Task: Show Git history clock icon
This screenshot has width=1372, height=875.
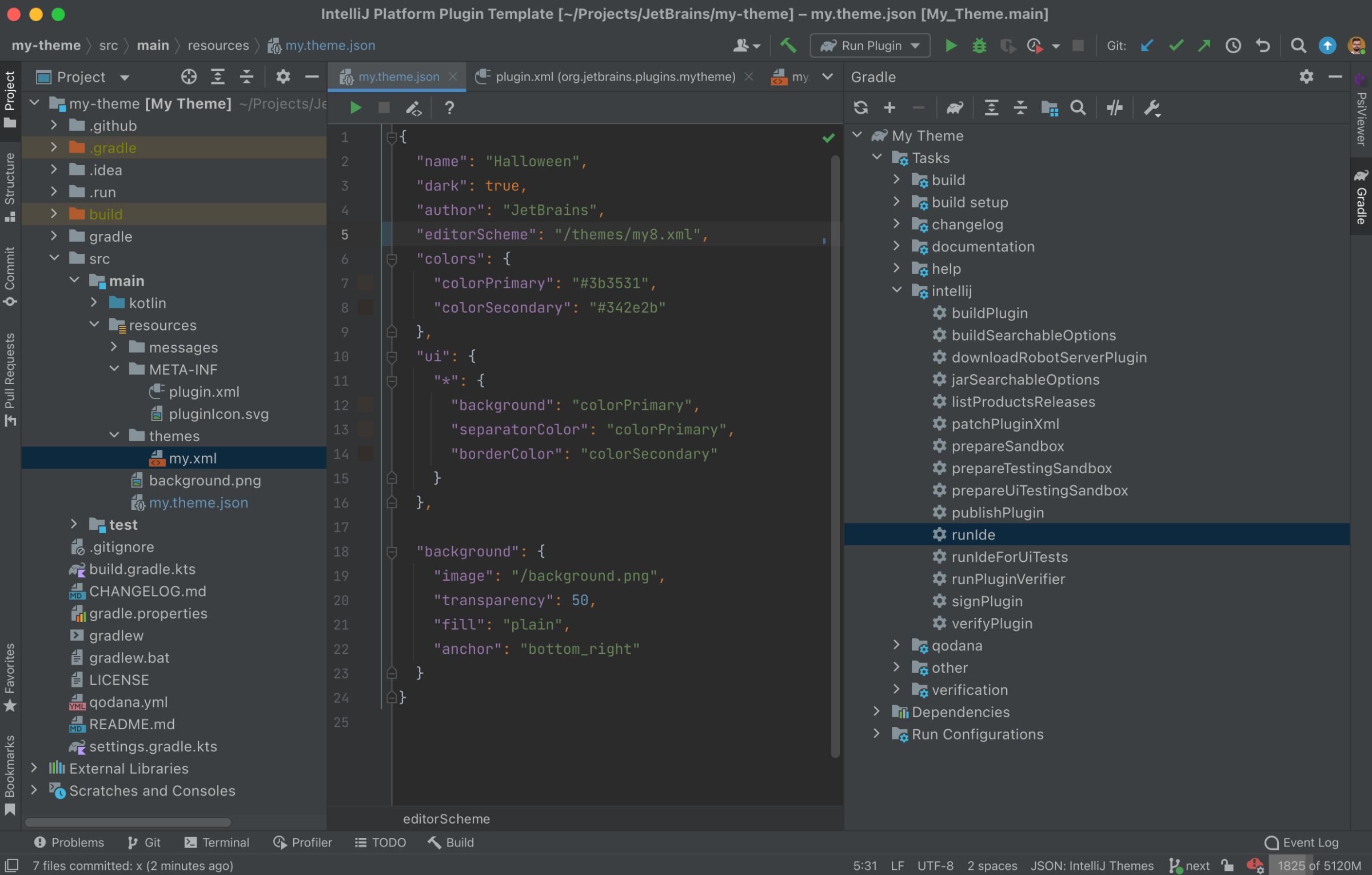Action: point(1233,45)
